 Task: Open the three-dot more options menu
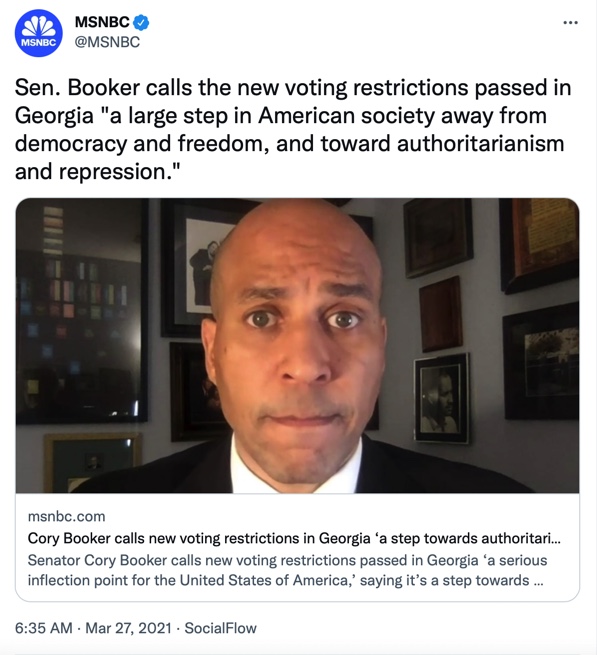pos(570,23)
